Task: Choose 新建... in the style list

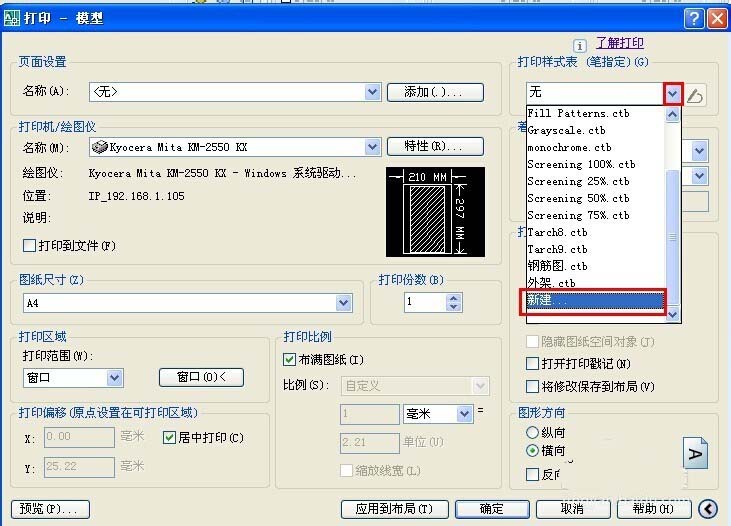Action: (x=595, y=300)
